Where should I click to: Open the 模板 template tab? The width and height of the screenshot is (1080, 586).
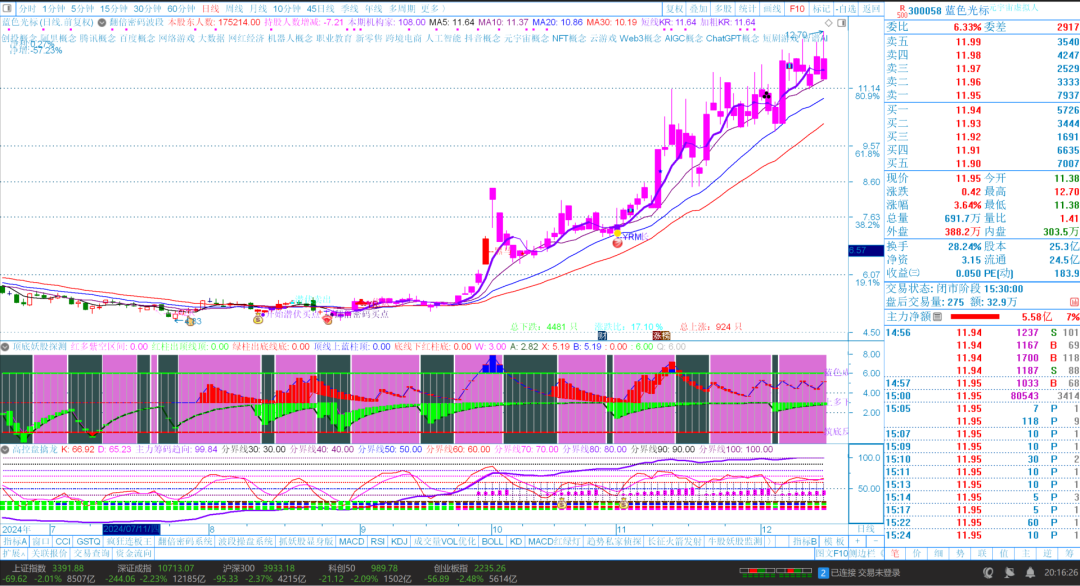click(x=834, y=542)
